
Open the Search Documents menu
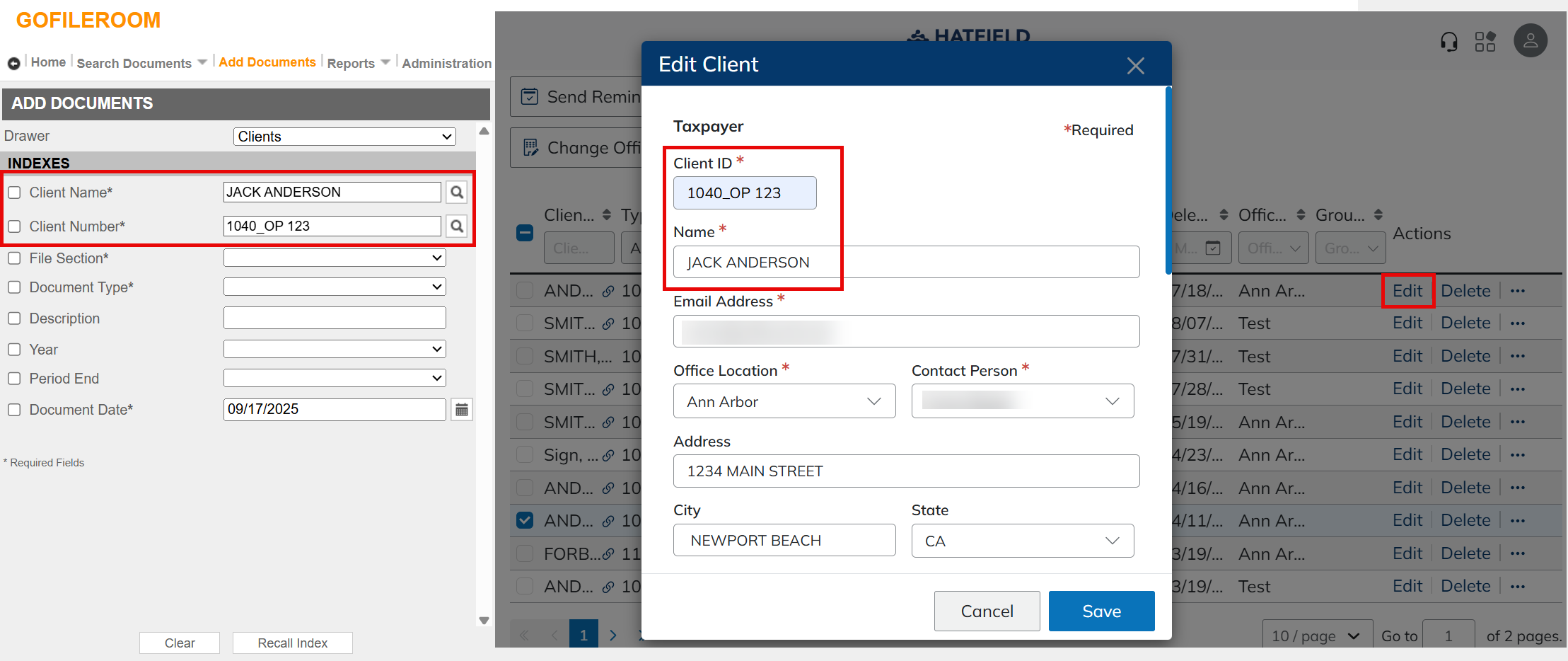click(x=141, y=63)
